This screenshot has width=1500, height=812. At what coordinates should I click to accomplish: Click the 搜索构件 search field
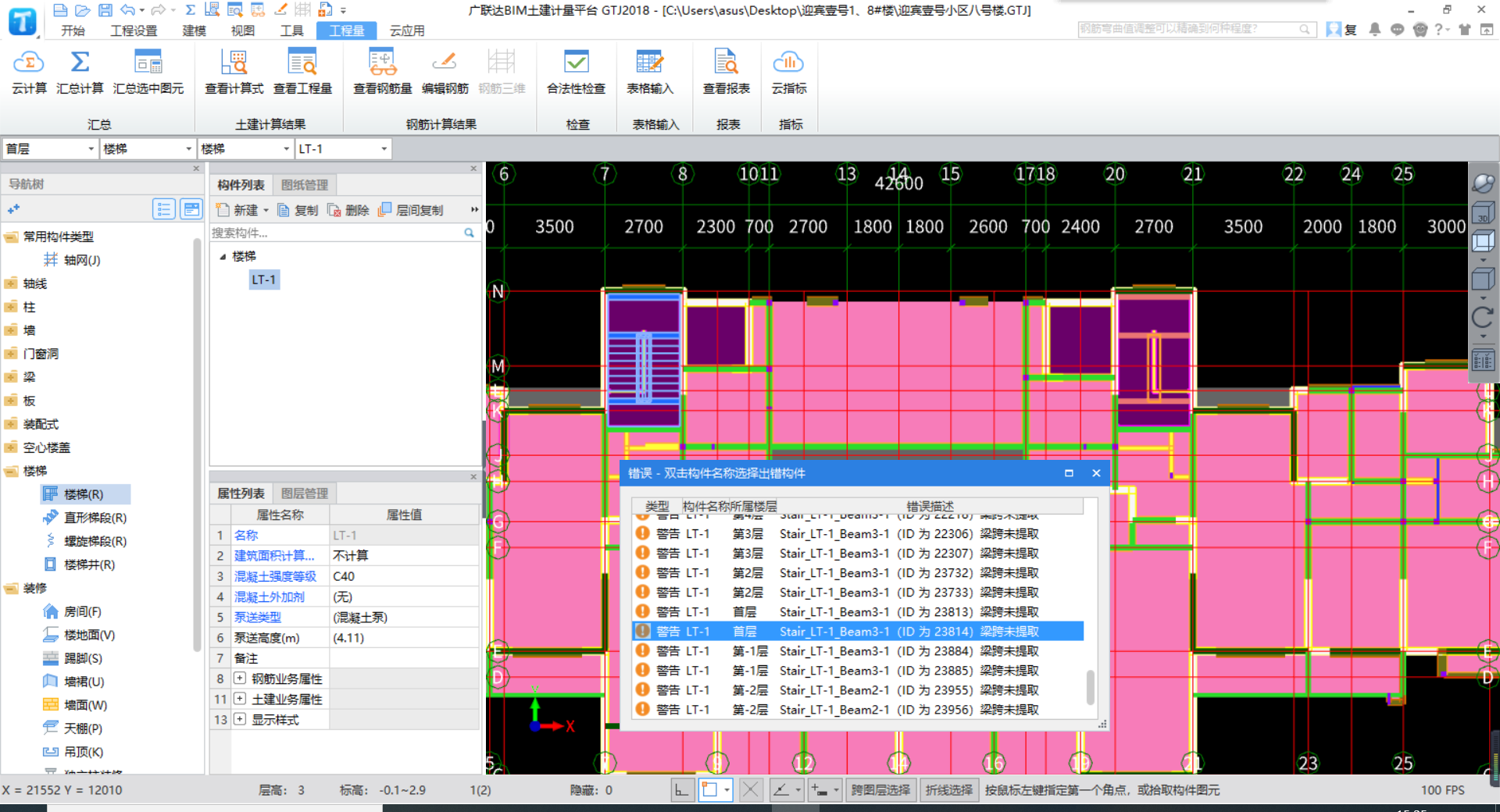[x=337, y=233]
